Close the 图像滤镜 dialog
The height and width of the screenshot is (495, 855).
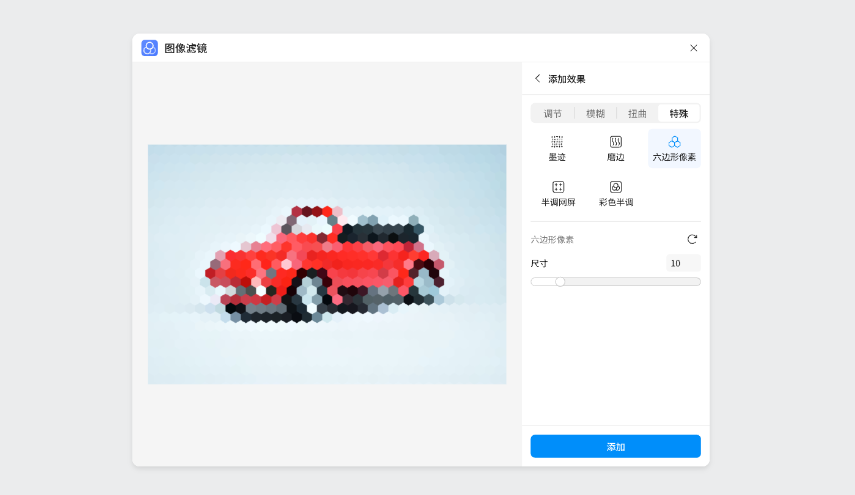coord(694,48)
